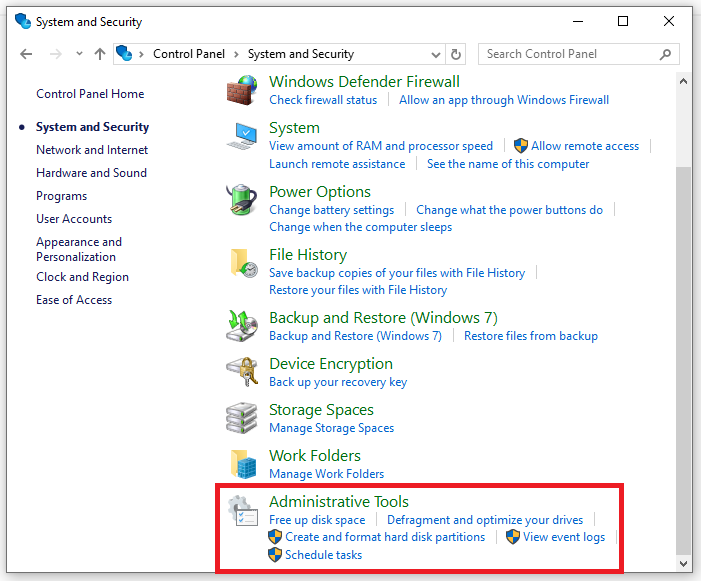The height and width of the screenshot is (581, 701).
Task: Open the Storage Spaces drives icon
Action: (242, 418)
